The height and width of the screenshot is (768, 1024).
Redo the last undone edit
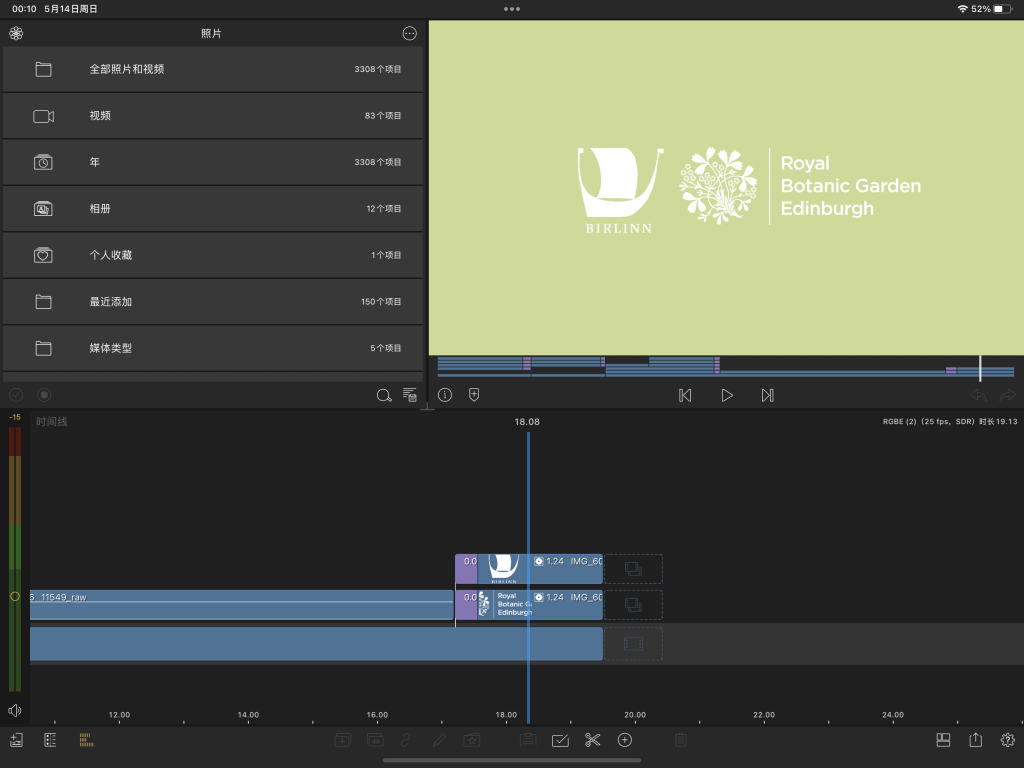click(1008, 395)
